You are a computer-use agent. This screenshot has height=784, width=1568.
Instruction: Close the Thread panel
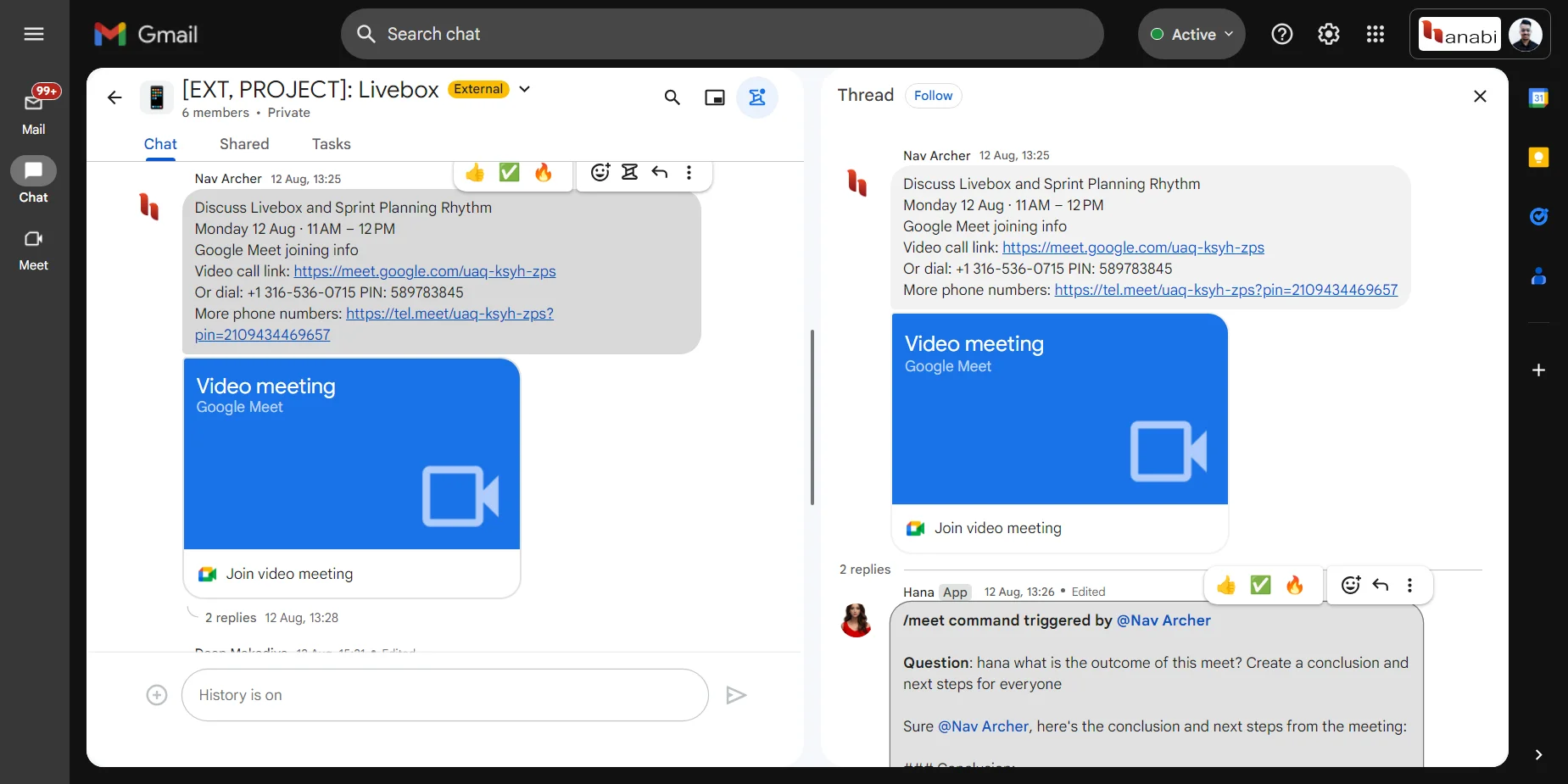1480,97
